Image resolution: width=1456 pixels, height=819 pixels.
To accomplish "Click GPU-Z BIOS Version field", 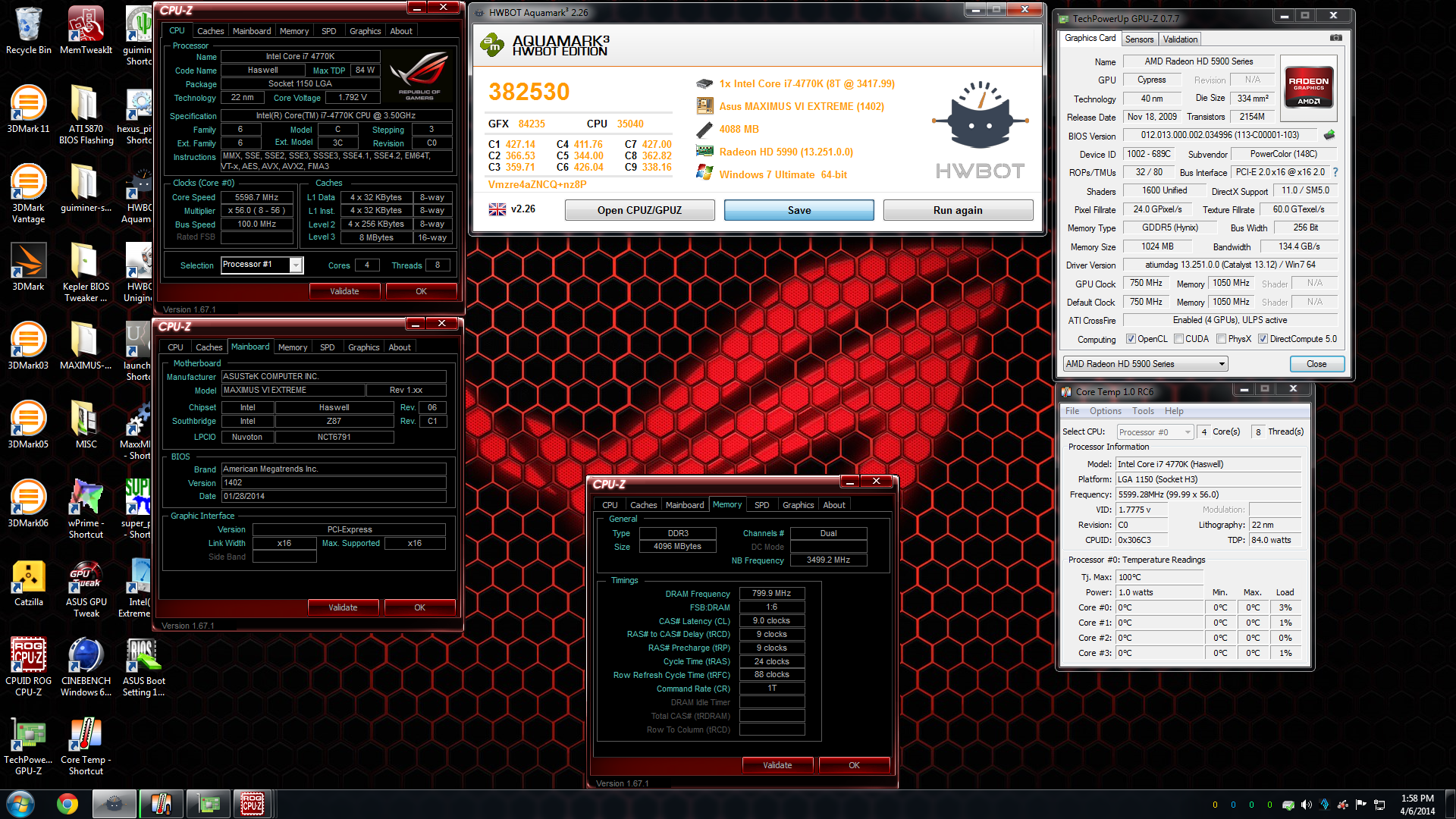I will click(x=1219, y=135).
